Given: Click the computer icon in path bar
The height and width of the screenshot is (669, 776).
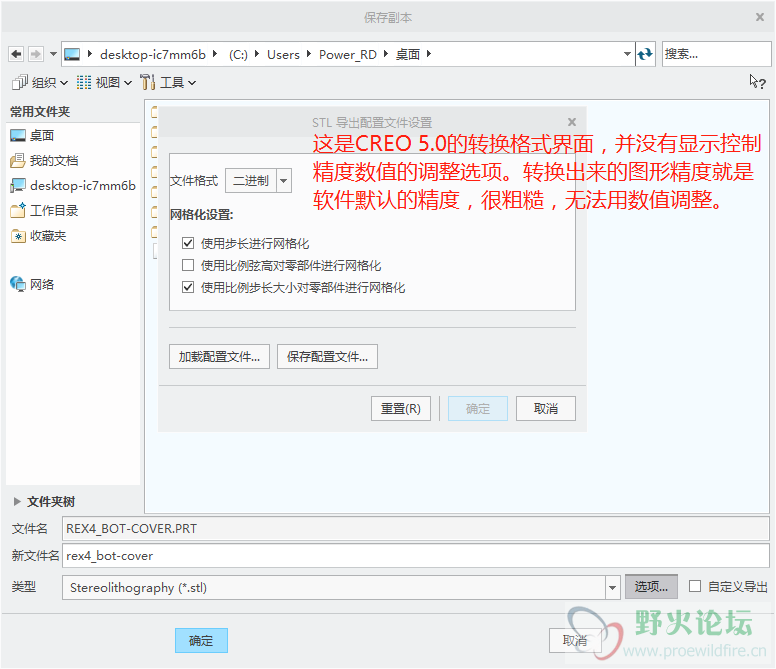Looking at the screenshot, I should point(72,54).
